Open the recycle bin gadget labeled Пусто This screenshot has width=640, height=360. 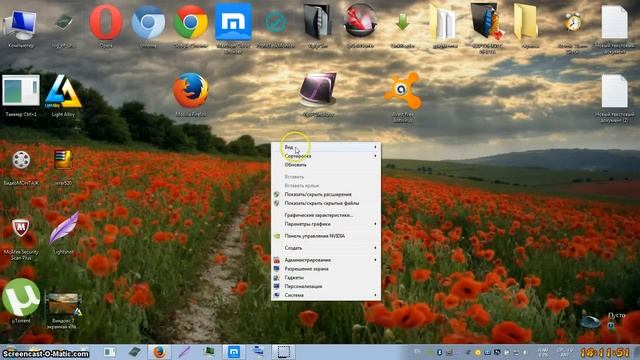click(x=590, y=322)
